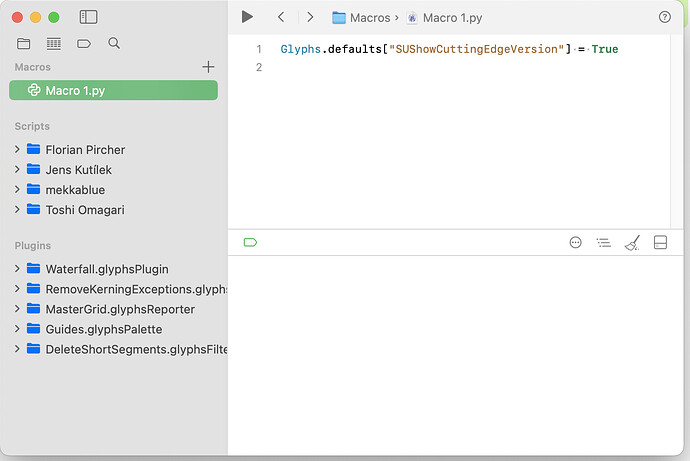
Task: Open the help question mark icon
Action: tap(664, 17)
